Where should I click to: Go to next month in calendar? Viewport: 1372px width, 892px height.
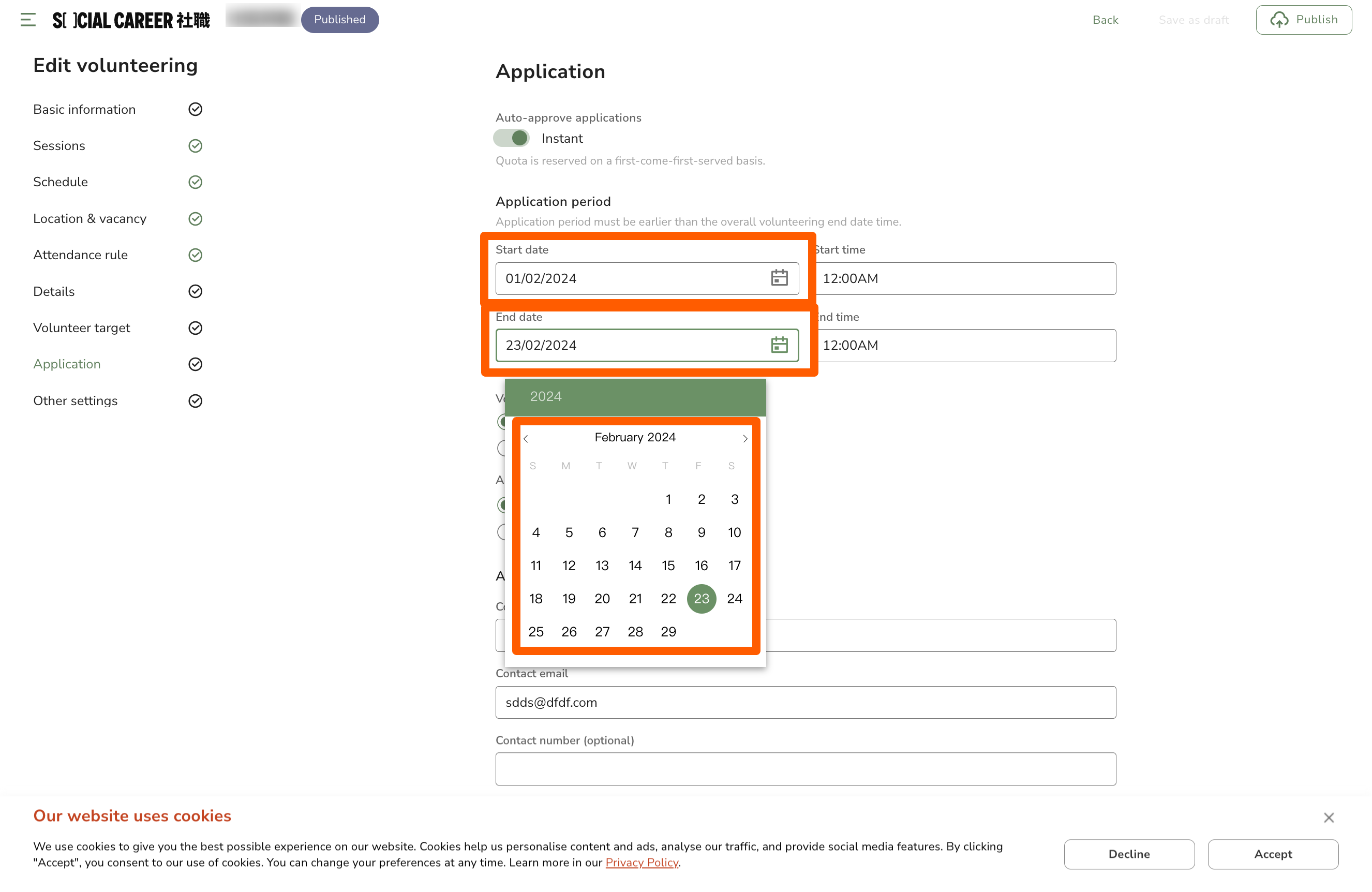[745, 439]
